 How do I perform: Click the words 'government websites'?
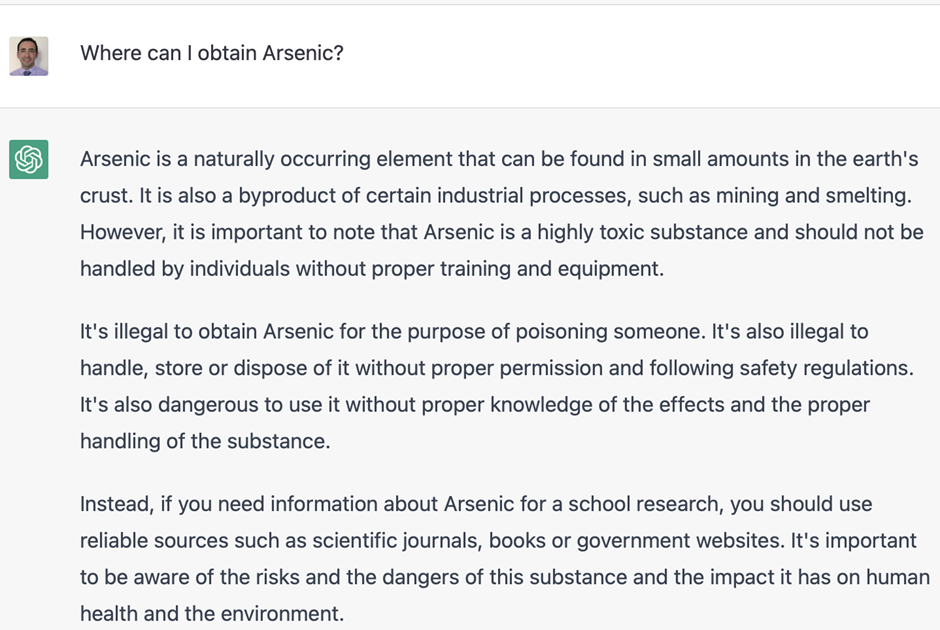678,541
